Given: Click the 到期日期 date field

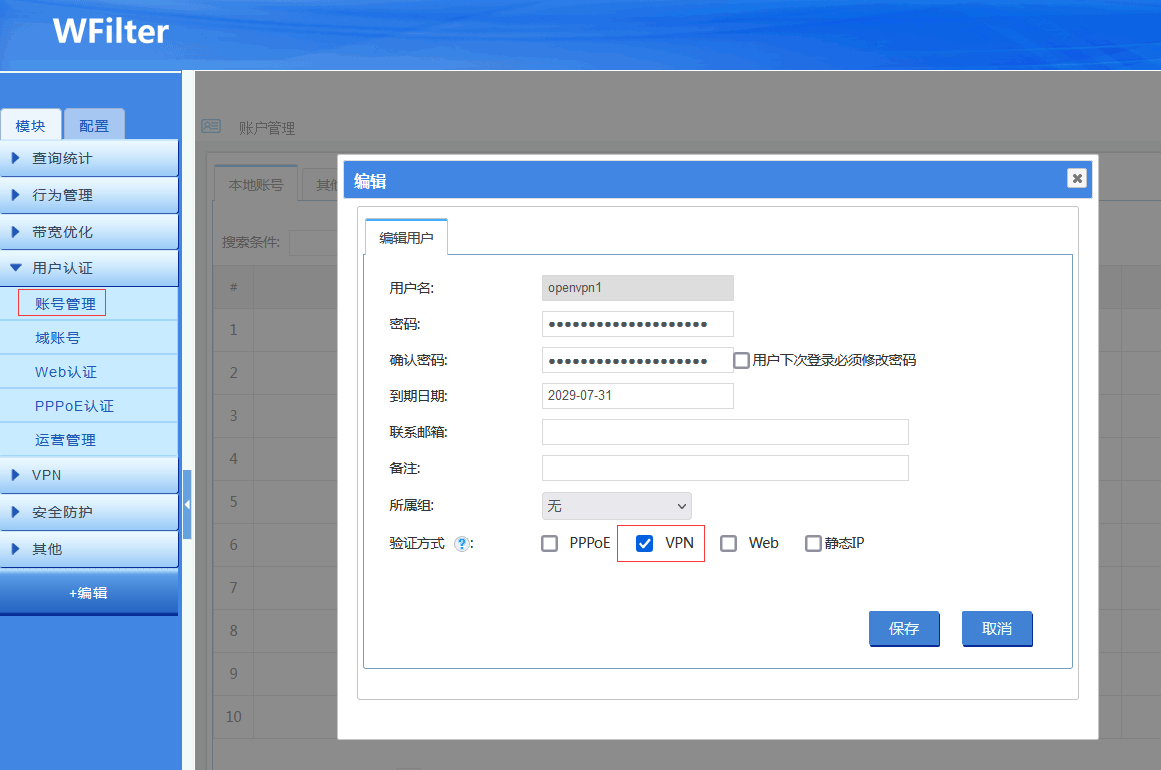Looking at the screenshot, I should (x=637, y=396).
